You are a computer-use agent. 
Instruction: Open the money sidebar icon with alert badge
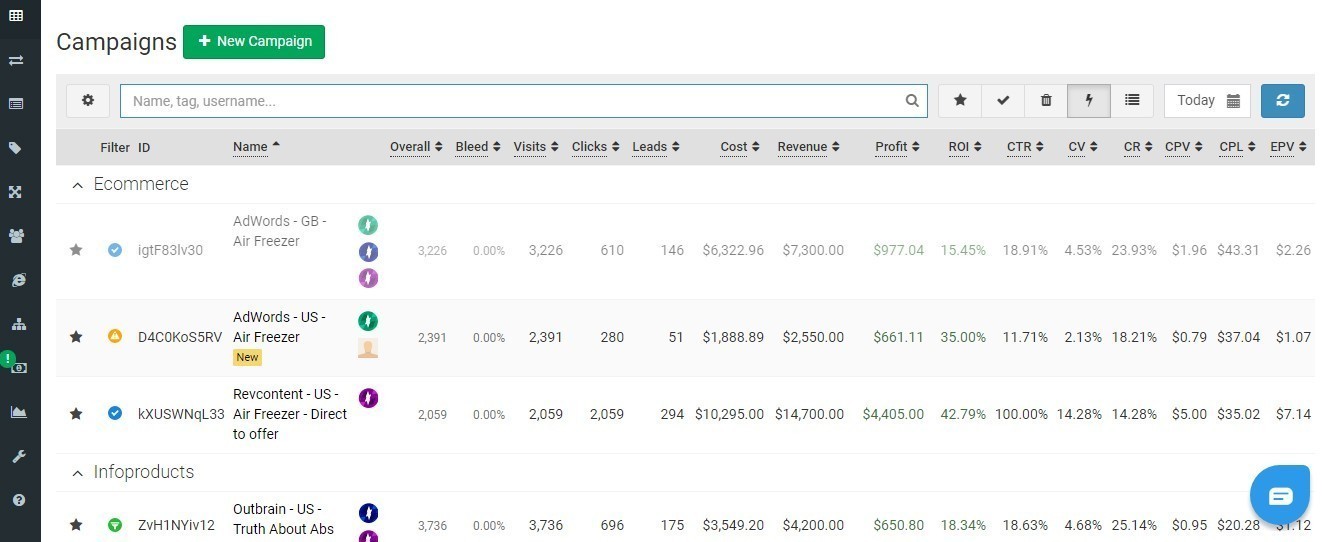tap(16, 367)
